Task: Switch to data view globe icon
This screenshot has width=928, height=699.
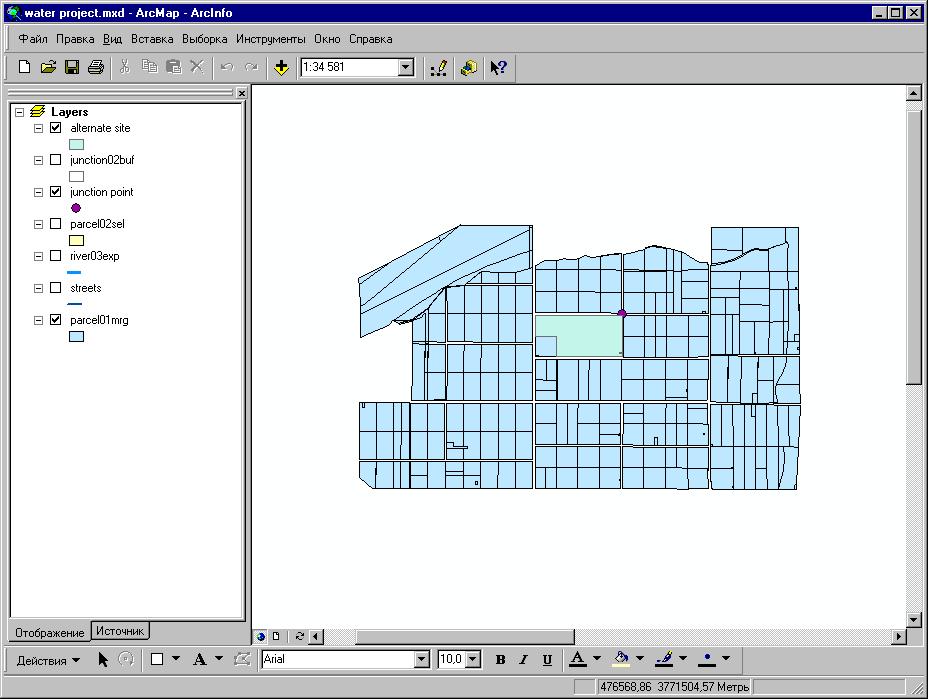Action: 260,636
